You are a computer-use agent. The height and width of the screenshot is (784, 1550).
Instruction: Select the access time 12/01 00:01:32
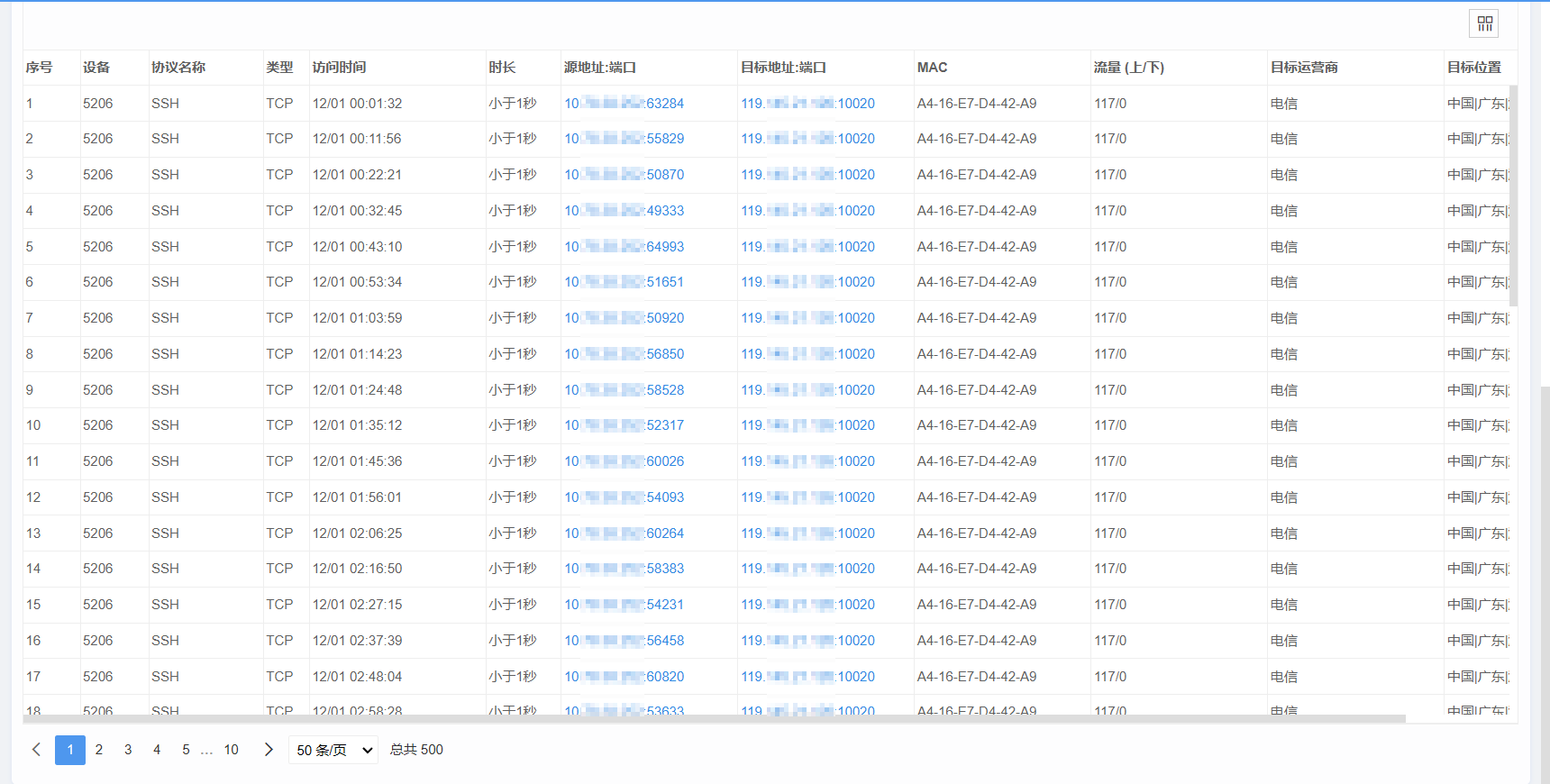point(358,104)
